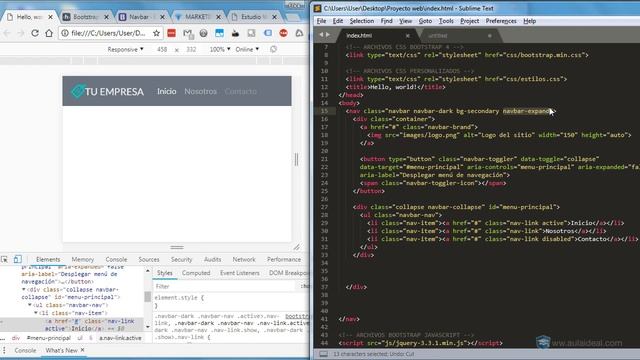Open the Console drawer tab
This screenshot has width=640, height=360.
click(x=25, y=351)
